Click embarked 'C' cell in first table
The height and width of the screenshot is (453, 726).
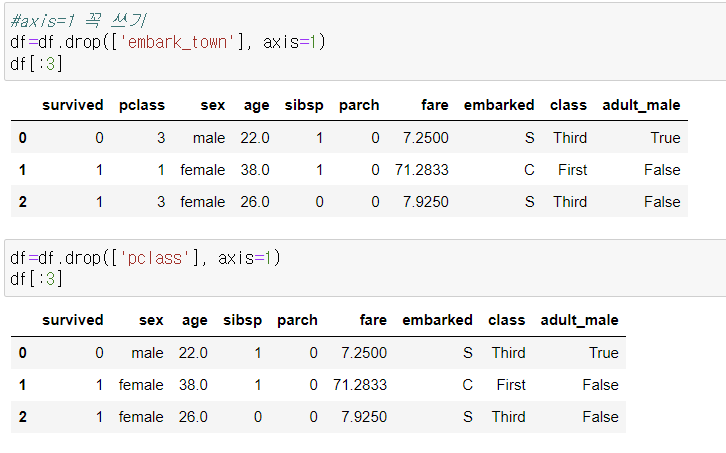pos(529,170)
